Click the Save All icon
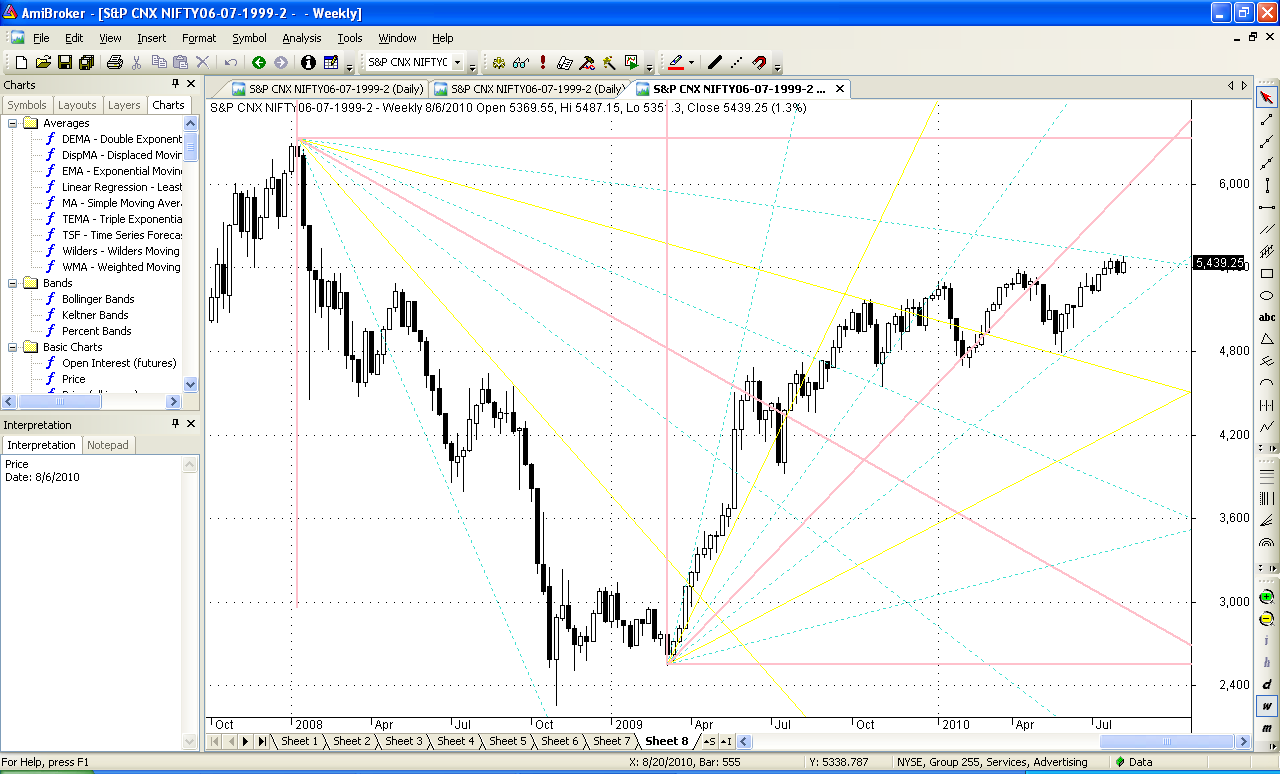This screenshot has height=774, width=1280. 86,62
